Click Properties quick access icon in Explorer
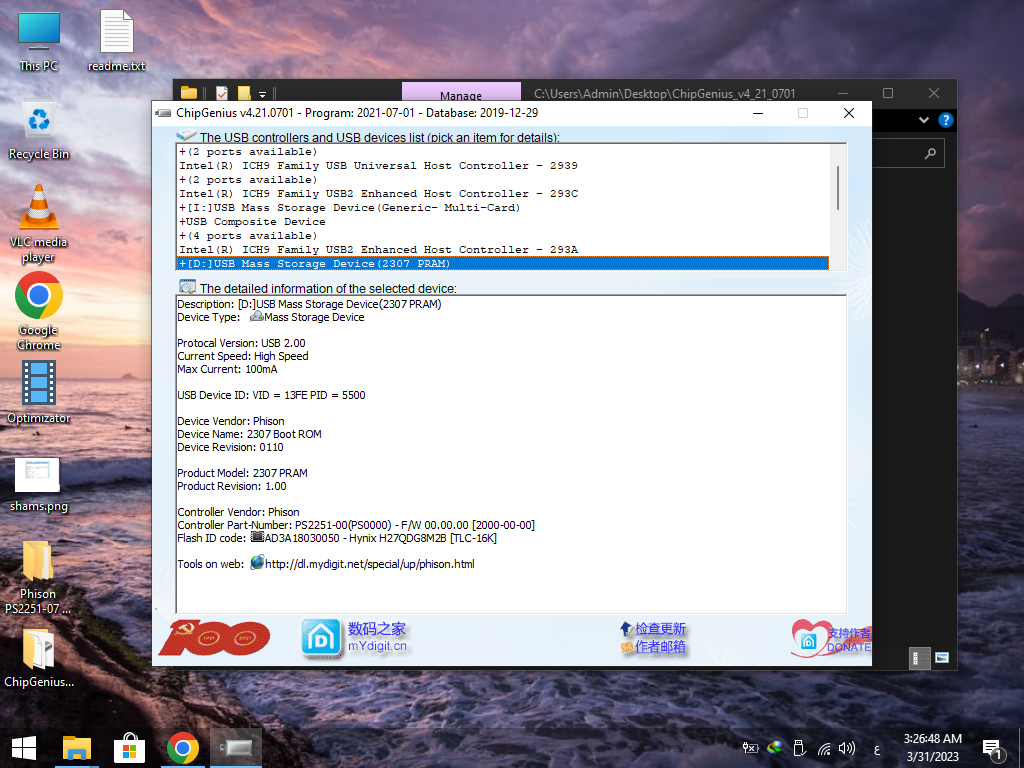Image resolution: width=1024 pixels, height=768 pixels. coord(222,93)
